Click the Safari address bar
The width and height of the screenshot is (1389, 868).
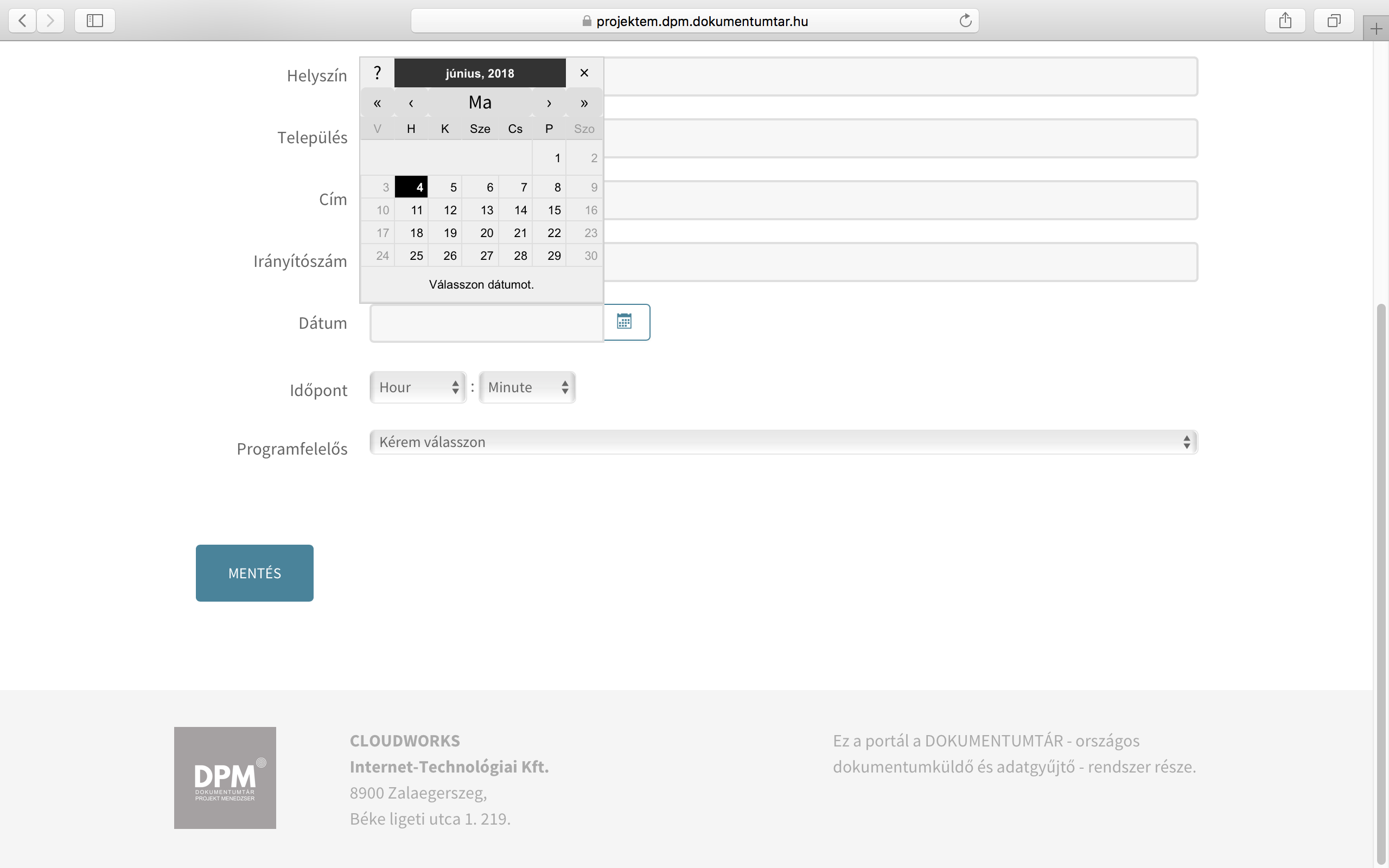point(694,21)
